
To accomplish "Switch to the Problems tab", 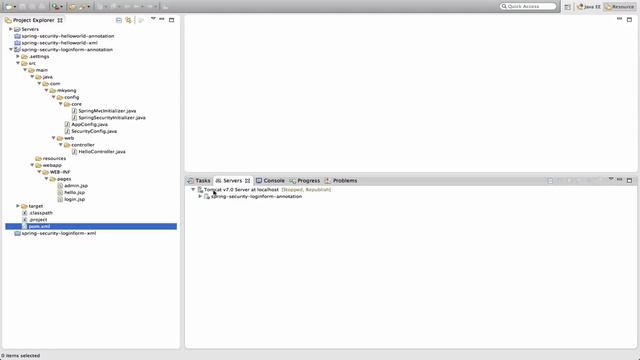I will [x=341, y=180].
